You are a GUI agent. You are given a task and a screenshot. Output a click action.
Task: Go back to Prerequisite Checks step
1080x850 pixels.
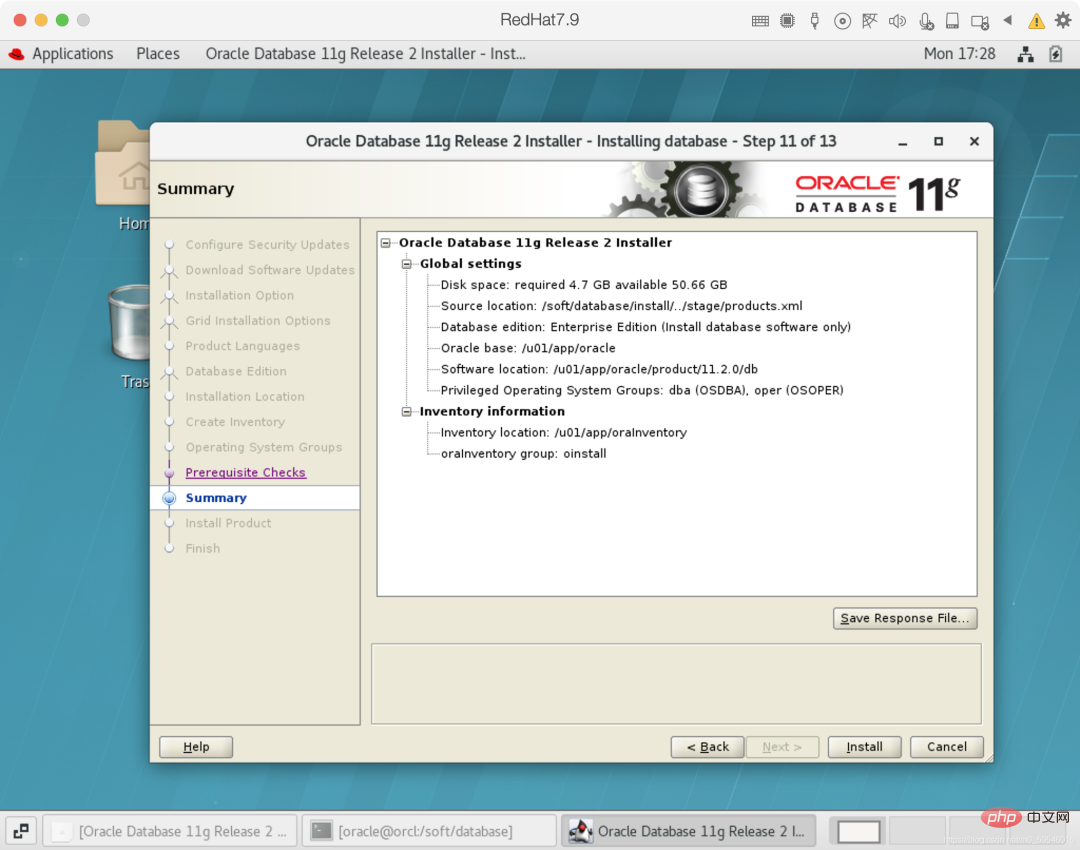pos(245,473)
